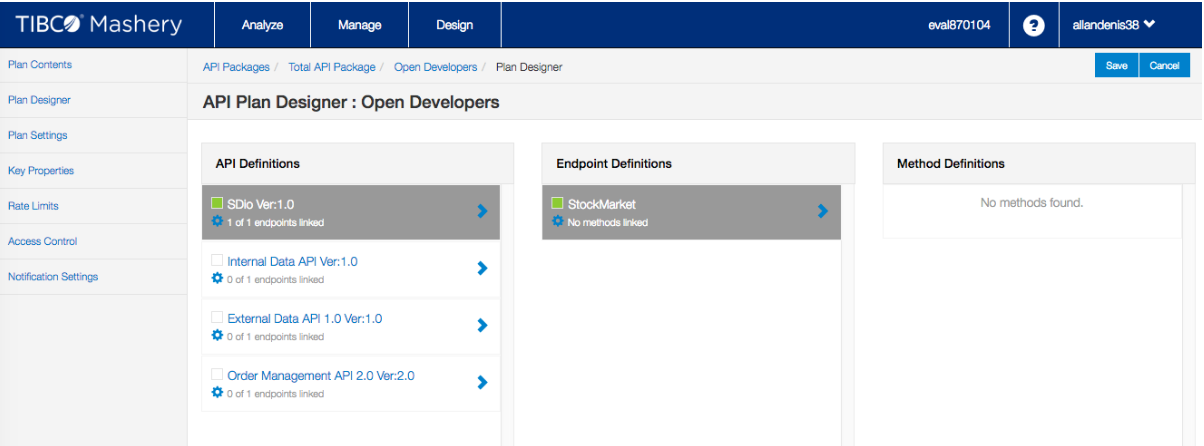This screenshot has width=1204, height=446.
Task: Open the Manage menu
Action: 359,25
